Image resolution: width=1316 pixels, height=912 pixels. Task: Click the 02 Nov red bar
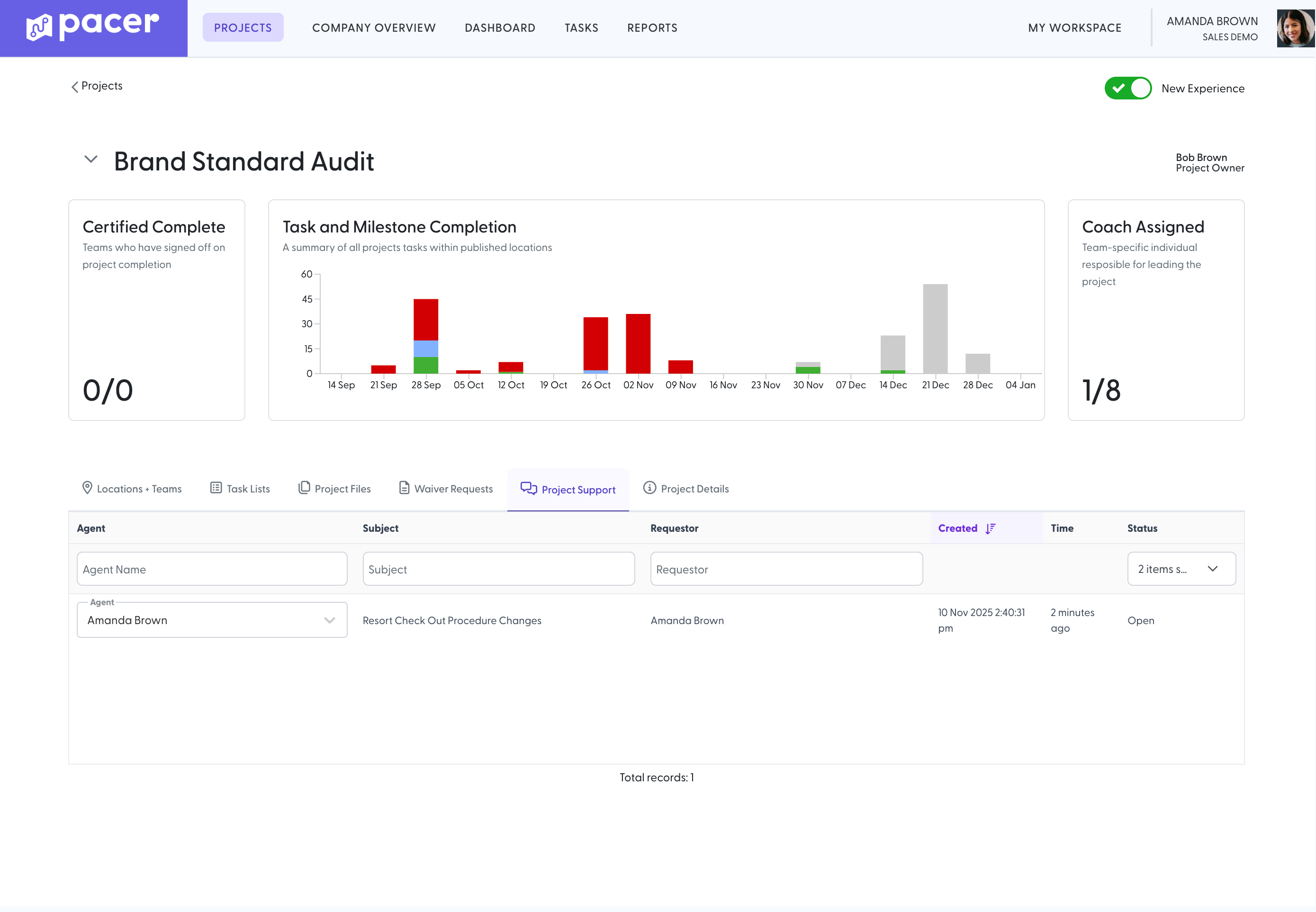638,343
